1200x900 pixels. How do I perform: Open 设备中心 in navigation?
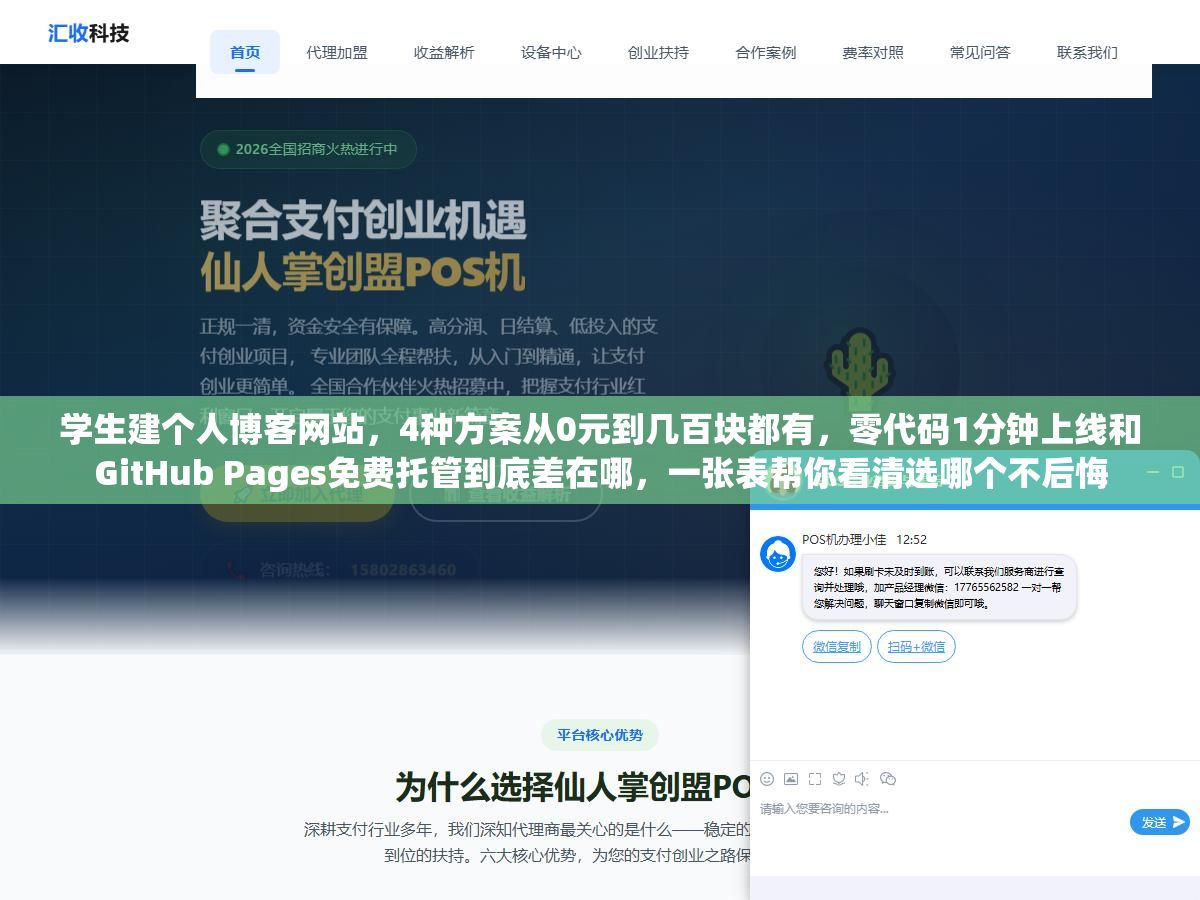[x=551, y=52]
